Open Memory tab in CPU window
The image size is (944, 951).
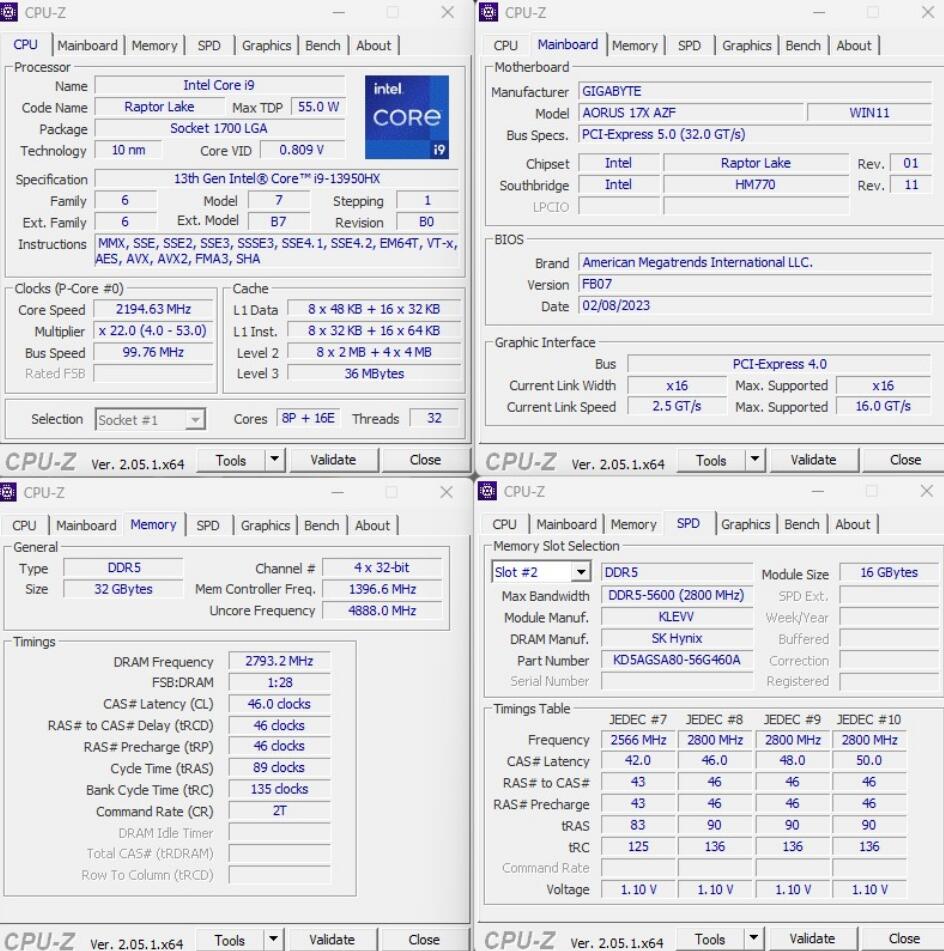tap(154, 45)
